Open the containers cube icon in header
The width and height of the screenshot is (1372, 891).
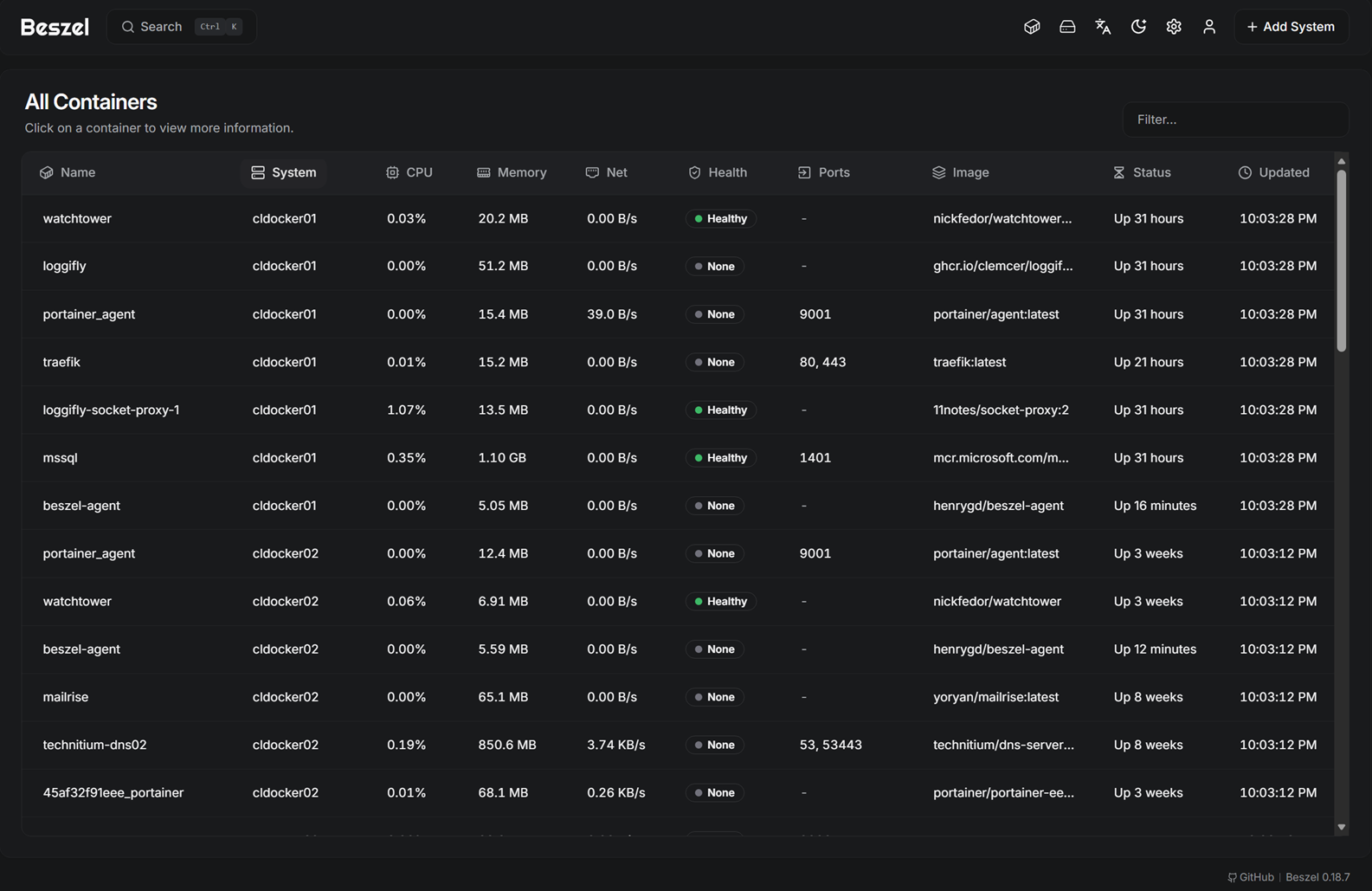(x=1032, y=27)
